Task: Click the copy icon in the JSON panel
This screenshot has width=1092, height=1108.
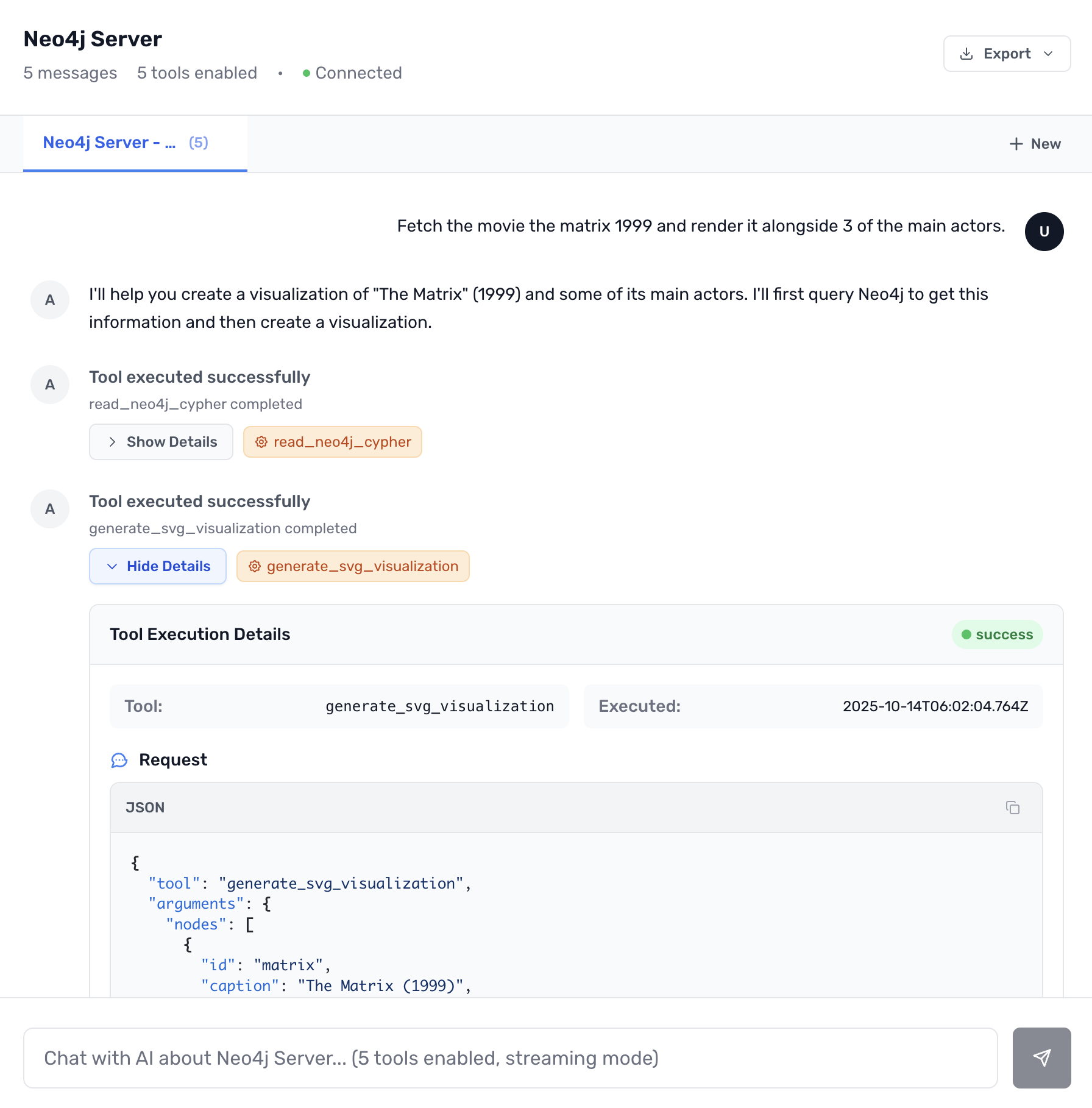Action: tap(1013, 808)
